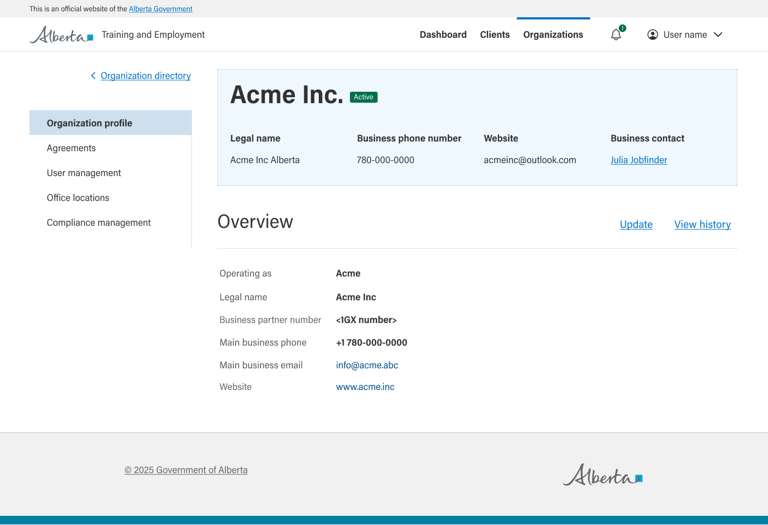Click the 2025 Government of Alberta link
This screenshot has height=525, width=768.
click(186, 470)
